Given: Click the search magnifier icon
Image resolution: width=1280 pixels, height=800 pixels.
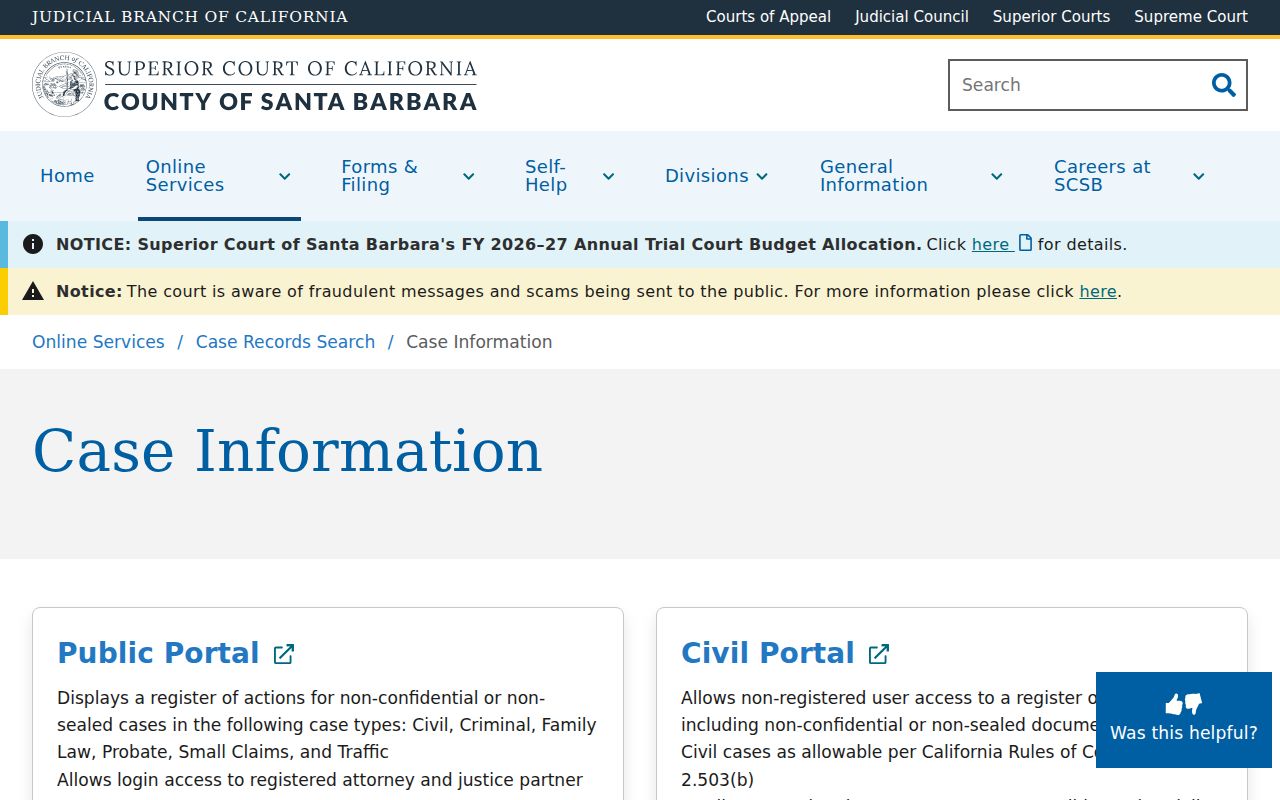Looking at the screenshot, I should tap(1223, 85).
